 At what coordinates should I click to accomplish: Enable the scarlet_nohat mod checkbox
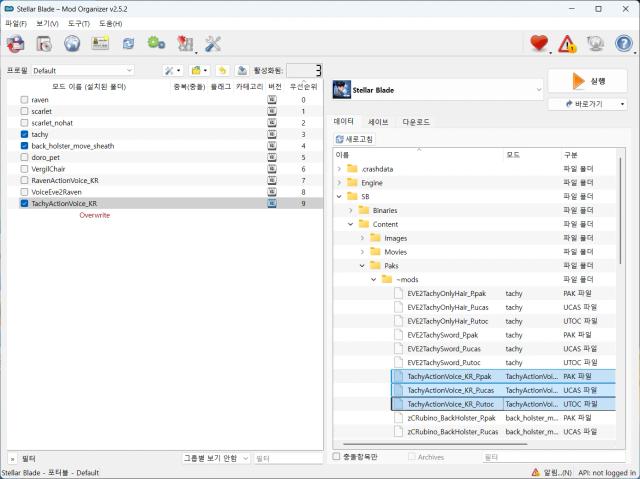click(x=24, y=123)
